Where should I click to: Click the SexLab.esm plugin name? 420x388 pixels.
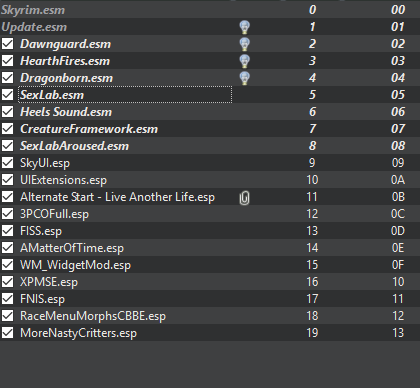52,95
